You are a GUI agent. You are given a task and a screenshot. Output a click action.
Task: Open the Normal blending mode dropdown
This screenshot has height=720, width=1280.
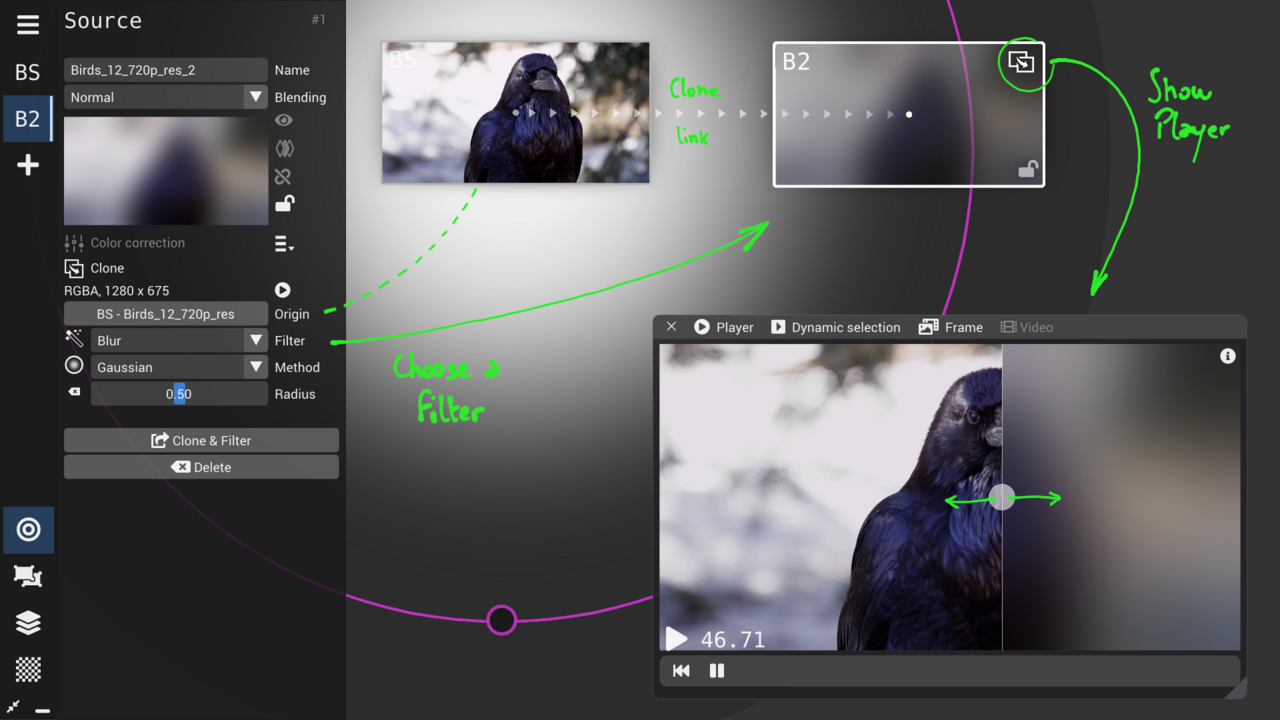pyautogui.click(x=165, y=97)
